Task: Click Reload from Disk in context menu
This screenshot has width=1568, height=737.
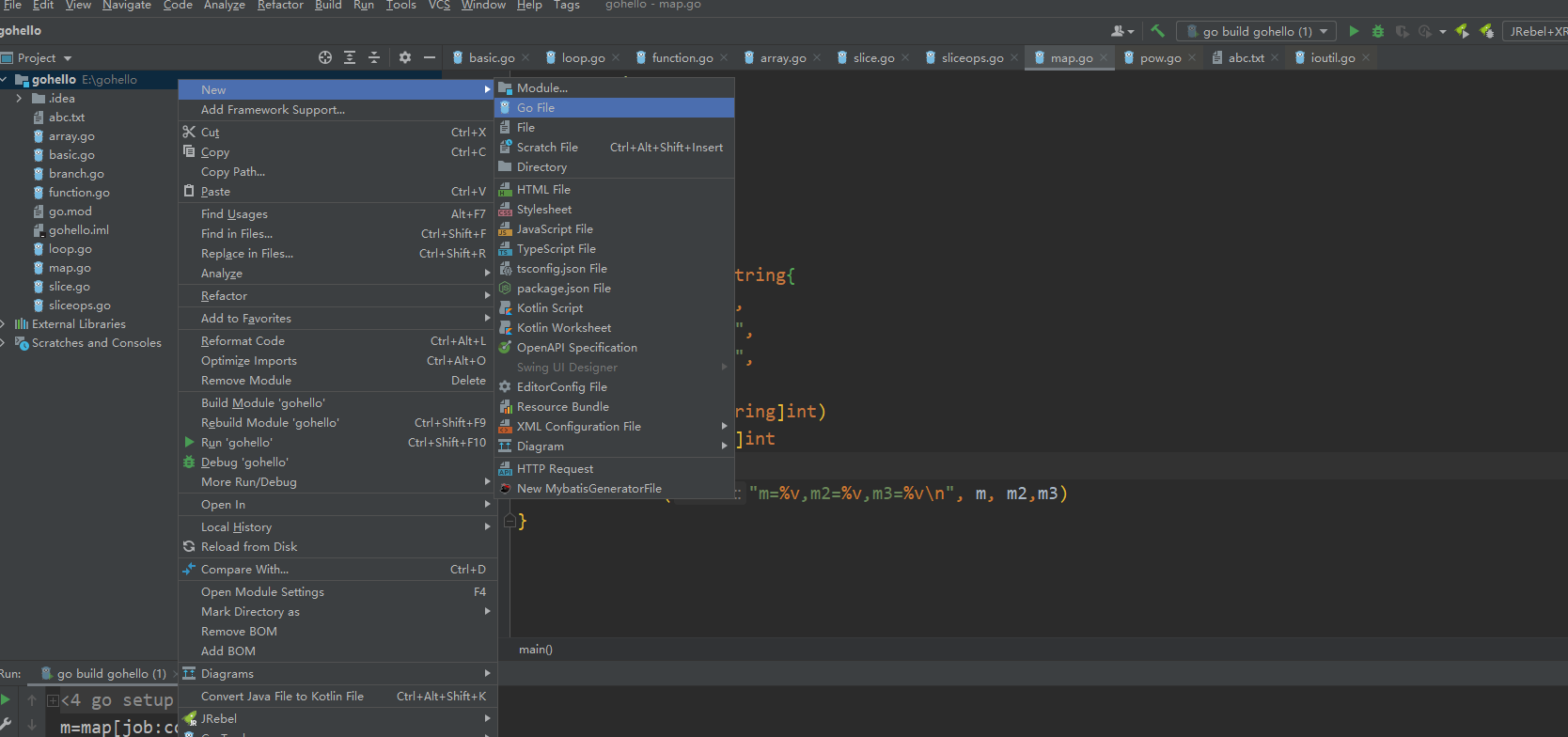Action: 337,547
